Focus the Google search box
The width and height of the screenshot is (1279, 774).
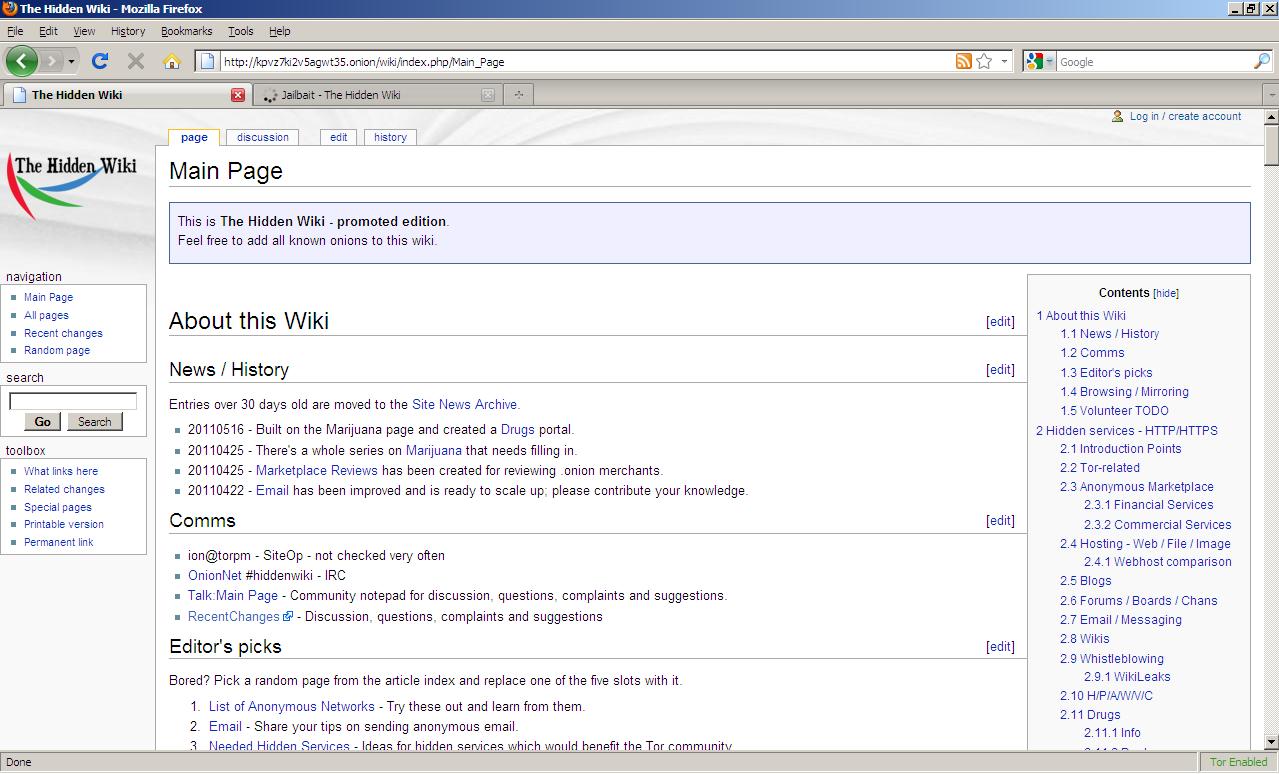[x=1155, y=61]
